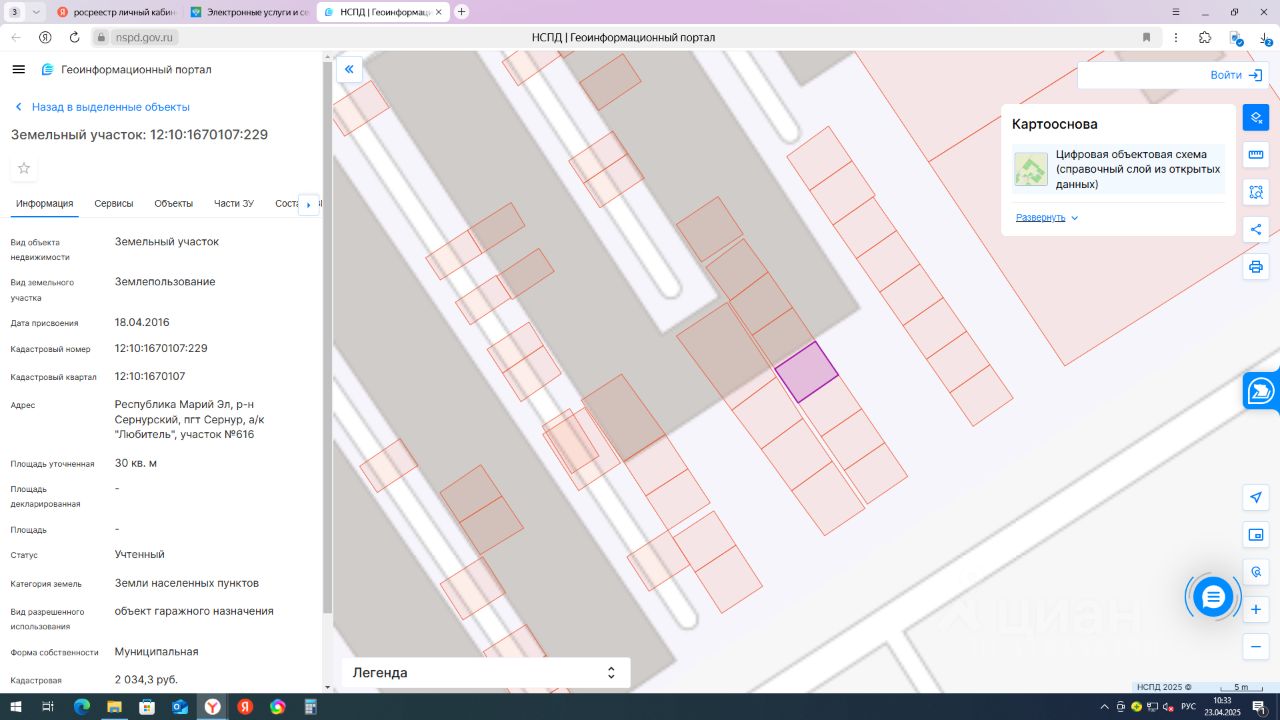Switch to росреестр личный кабинет browser tab
This screenshot has width=1280, height=720.
pos(115,12)
